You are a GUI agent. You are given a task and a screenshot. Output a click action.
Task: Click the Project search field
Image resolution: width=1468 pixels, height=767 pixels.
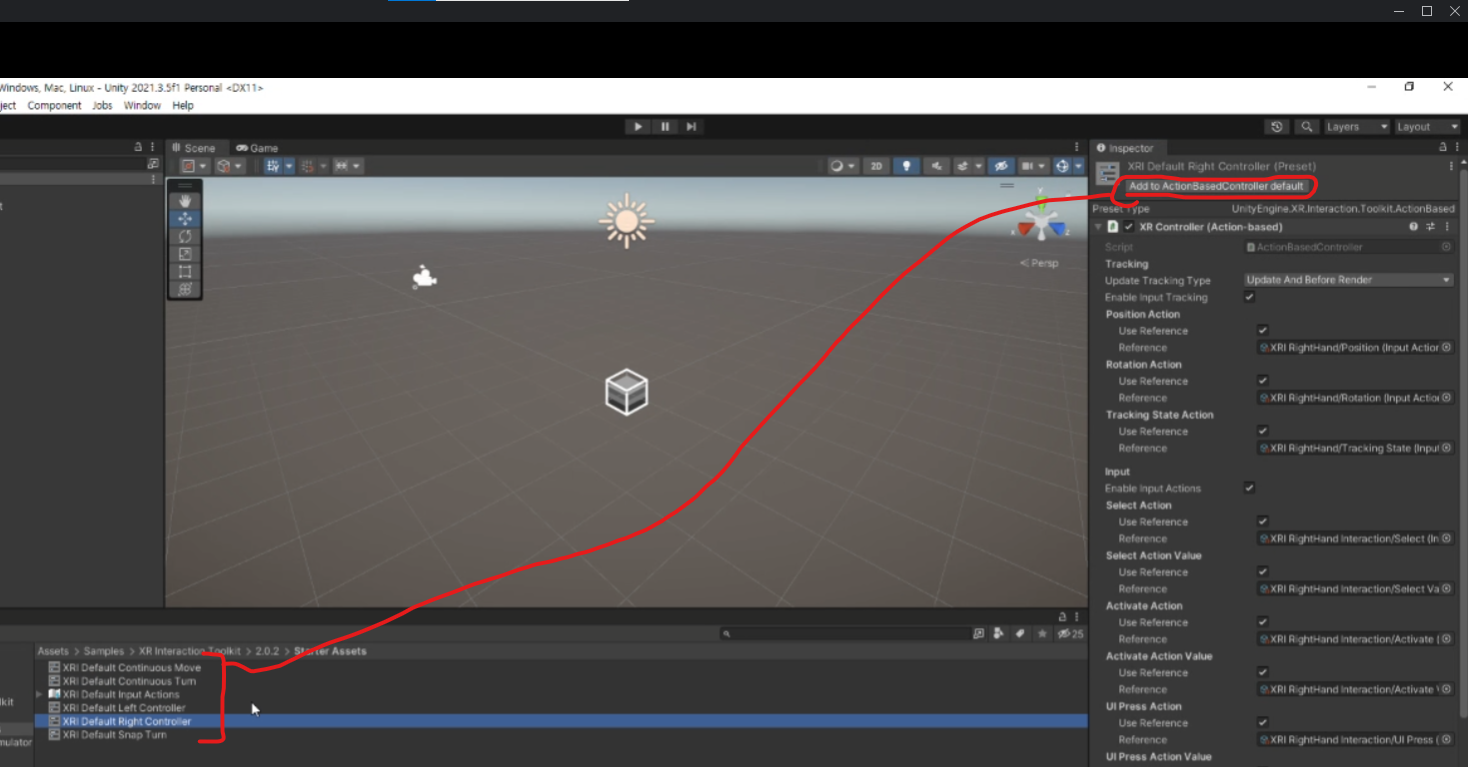pyautogui.click(x=845, y=634)
